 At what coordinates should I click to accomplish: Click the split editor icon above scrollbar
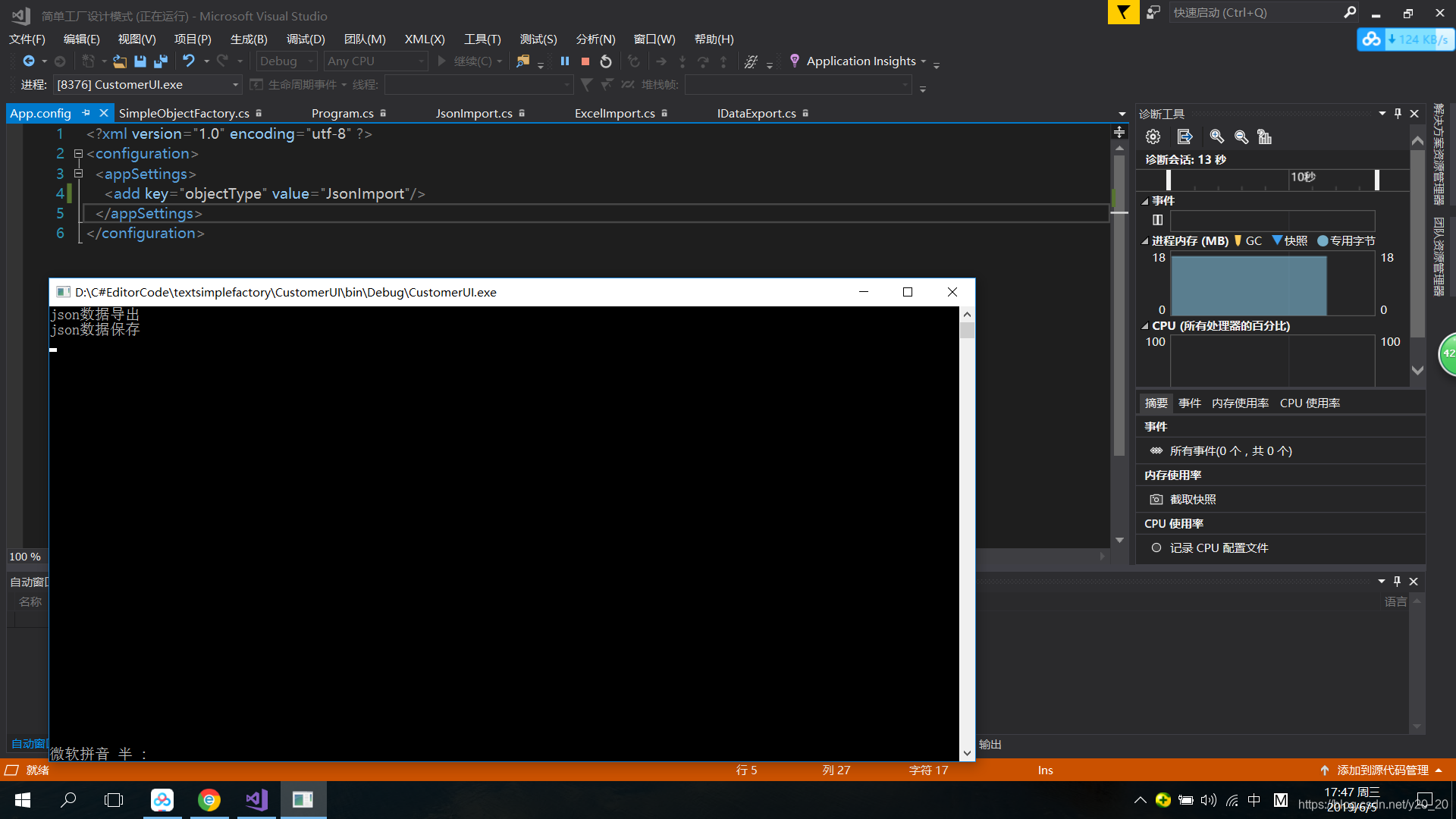1119,132
